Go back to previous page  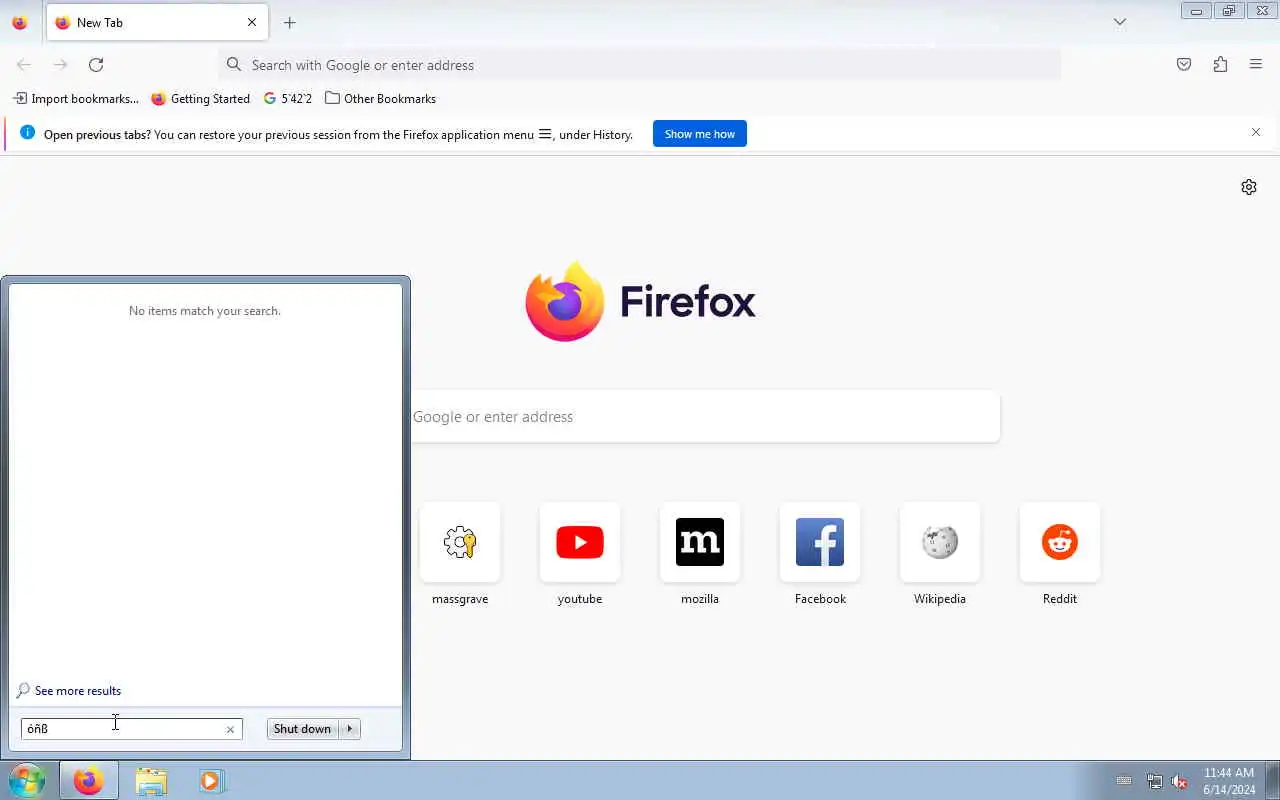(x=24, y=65)
